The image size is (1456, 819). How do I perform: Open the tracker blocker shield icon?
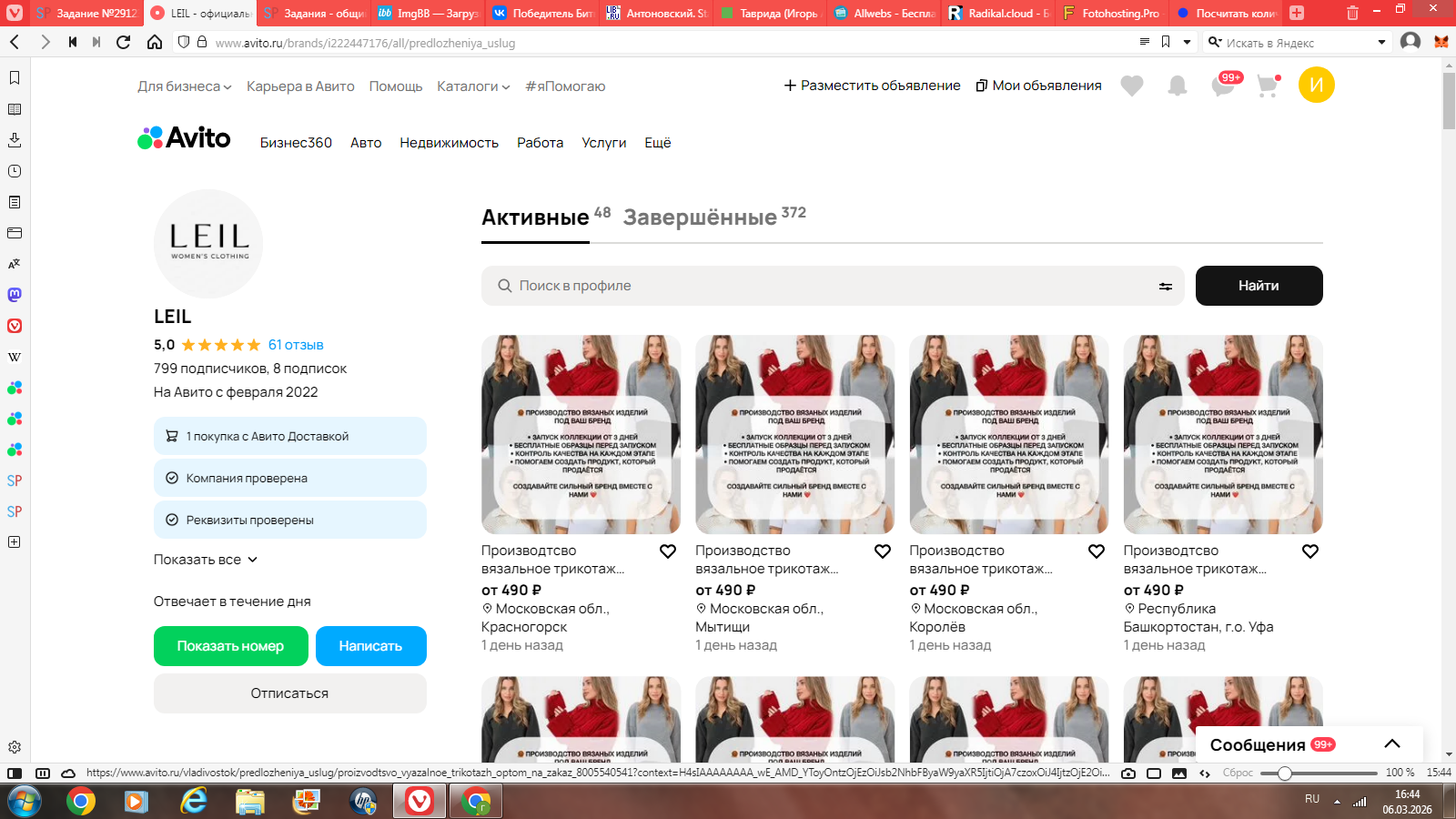pyautogui.click(x=184, y=42)
